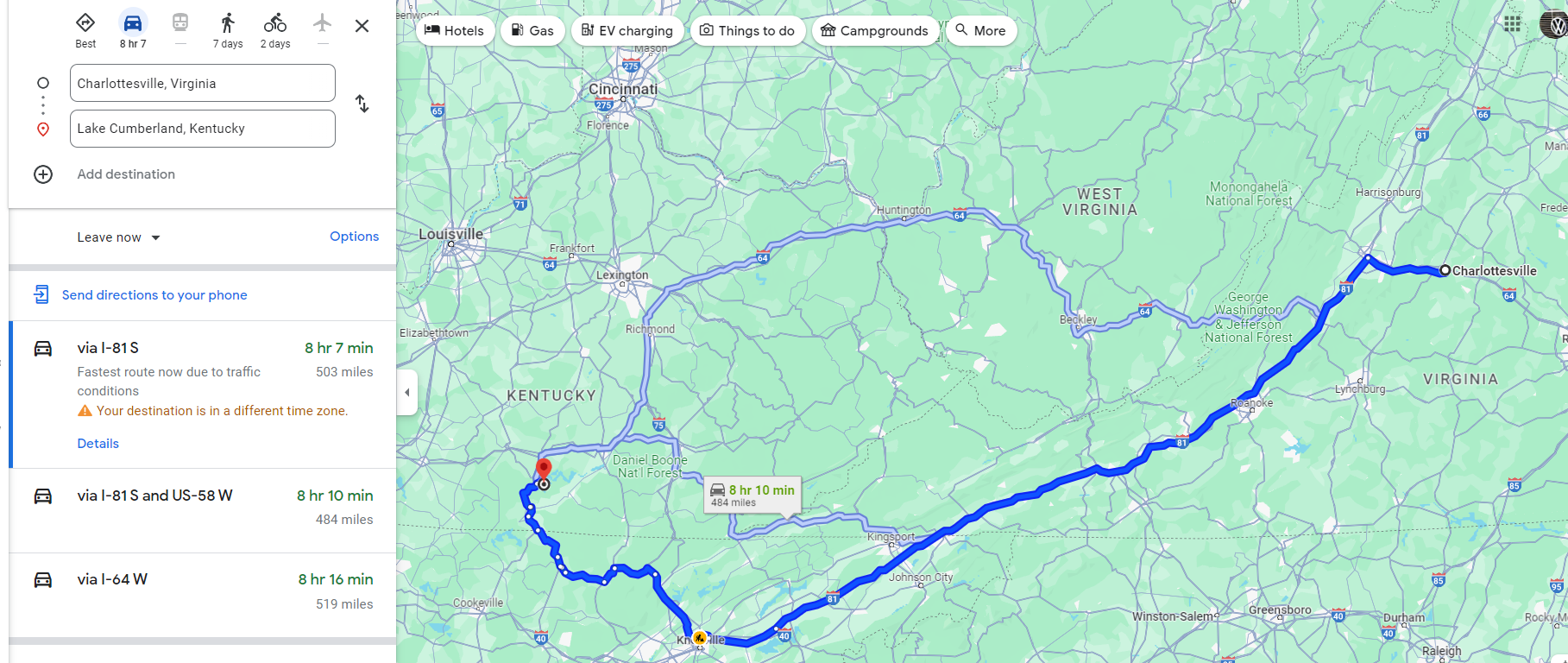
Task: Filter map by EV charging
Action: coord(627,31)
